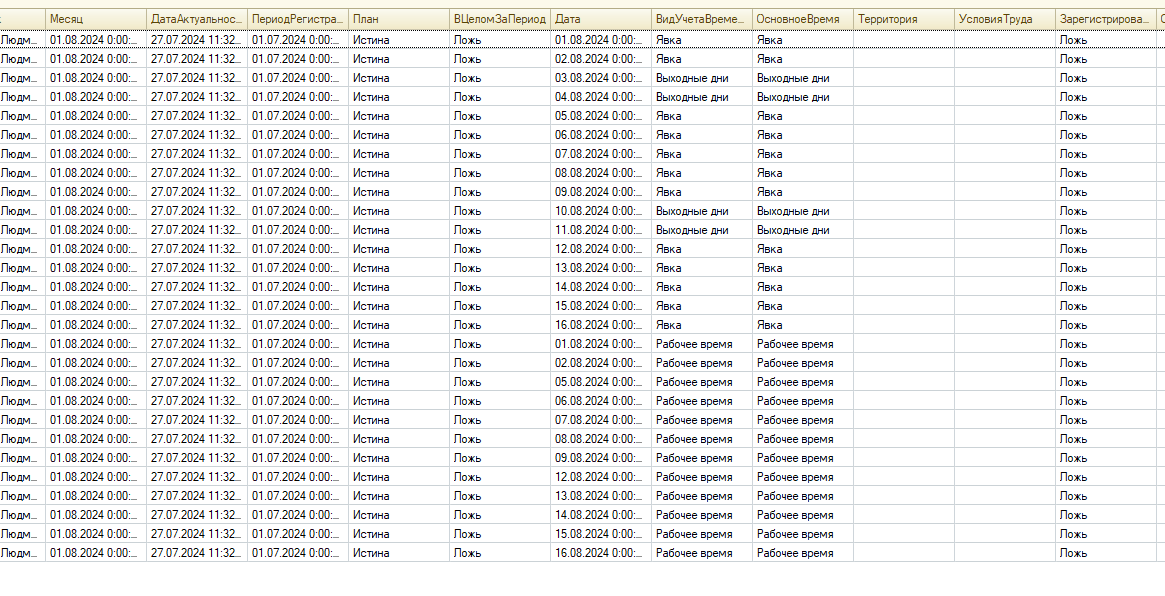Screen dimensions: 1165x596
Task: Select the ВидУчетаВремени column header
Action: pos(701,19)
